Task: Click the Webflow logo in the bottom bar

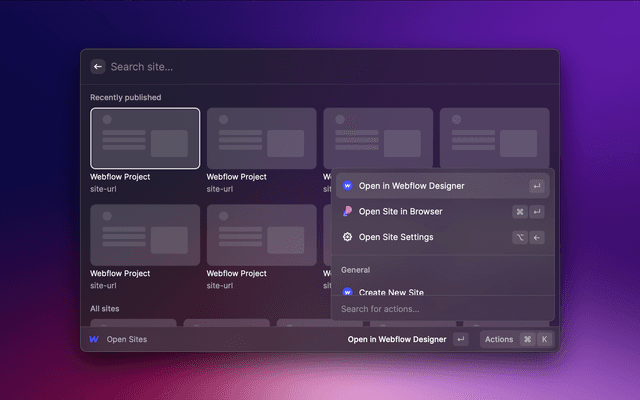Action: [94, 339]
